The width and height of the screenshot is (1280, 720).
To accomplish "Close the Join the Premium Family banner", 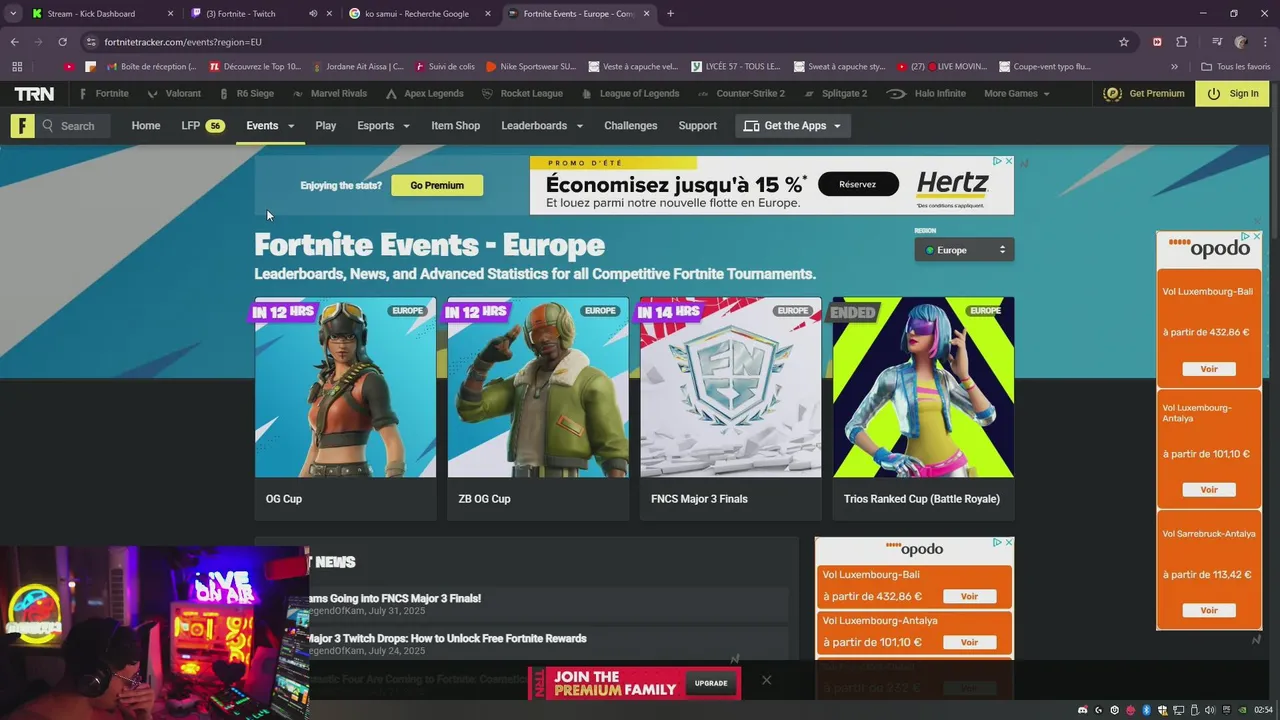I will [766, 680].
